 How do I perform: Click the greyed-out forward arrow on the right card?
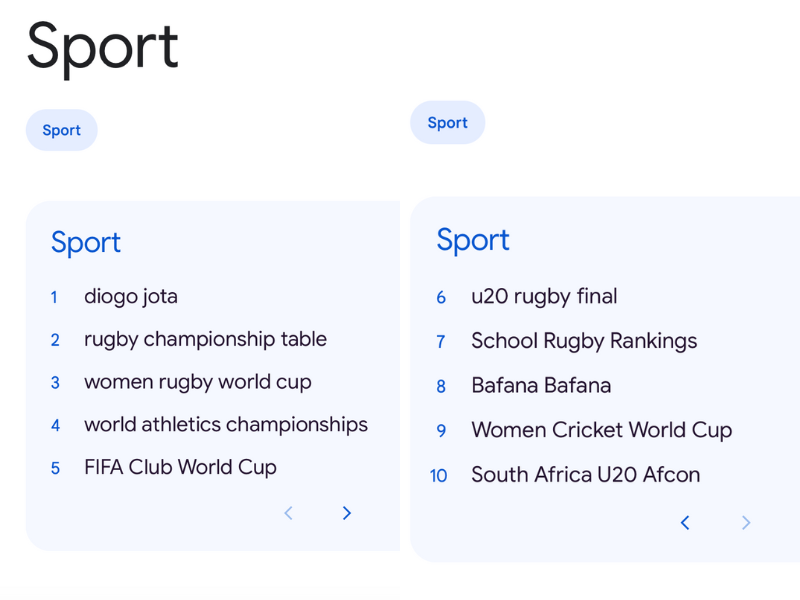point(746,522)
